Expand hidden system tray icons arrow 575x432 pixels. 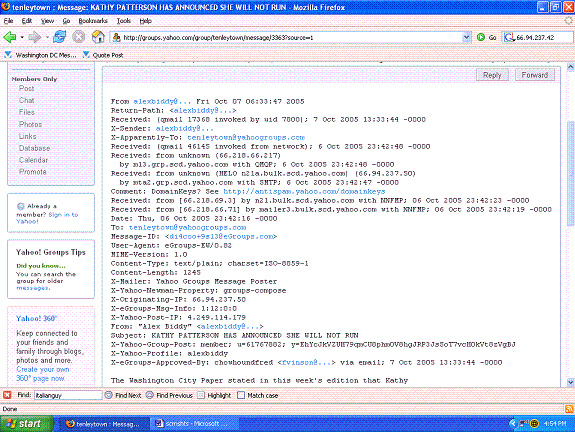click(x=513, y=424)
